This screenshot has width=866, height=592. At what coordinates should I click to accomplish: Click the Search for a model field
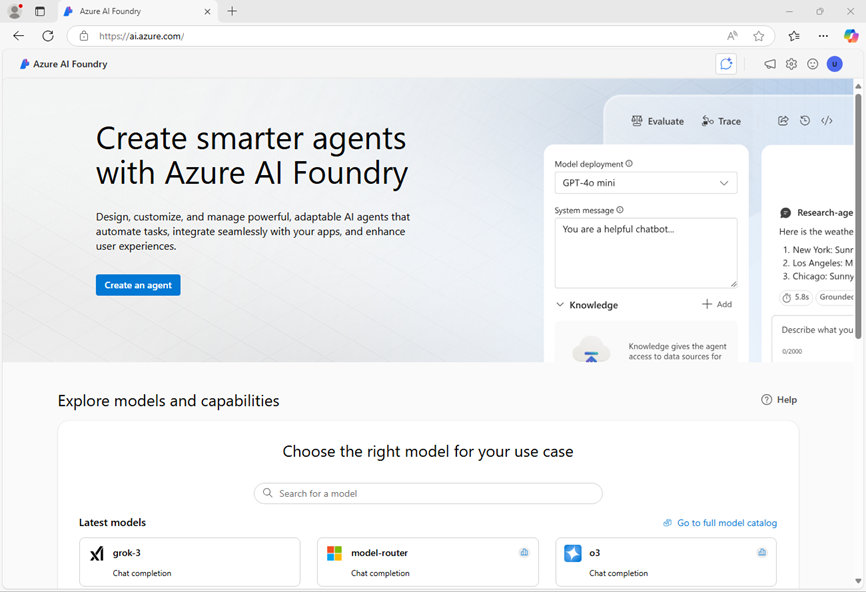click(x=428, y=493)
